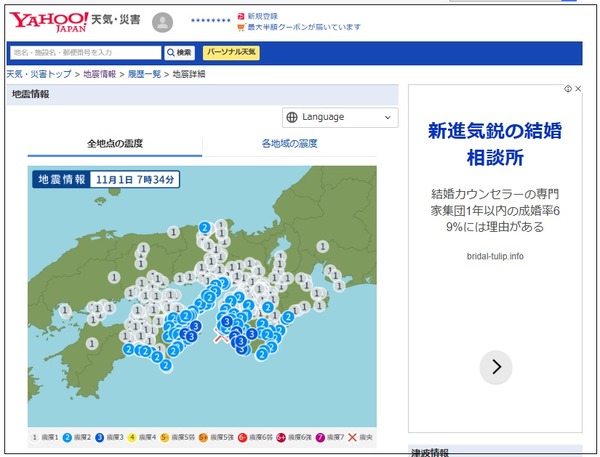Open パーソナル天気 button
The image size is (600, 457).
pyautogui.click(x=231, y=52)
